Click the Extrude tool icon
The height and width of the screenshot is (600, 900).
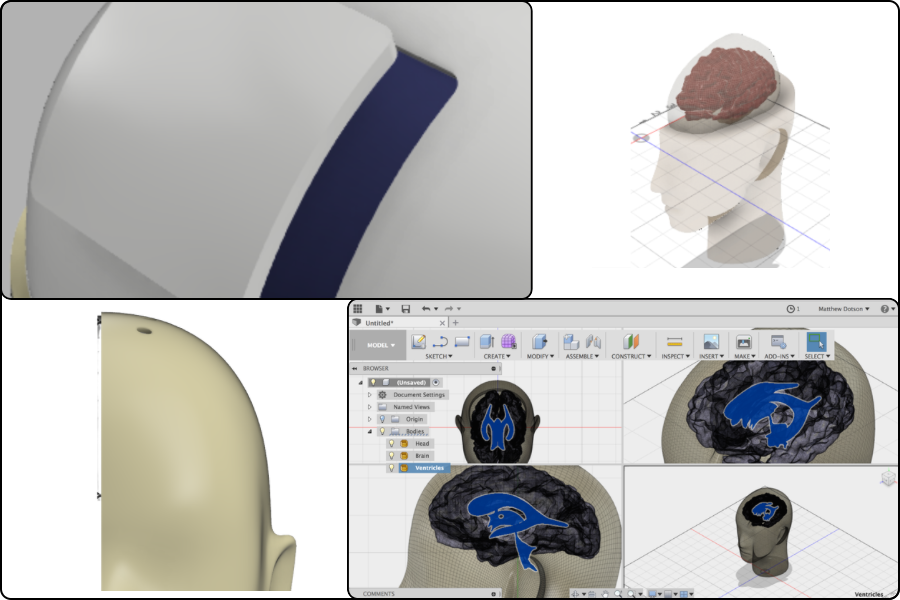(x=487, y=342)
